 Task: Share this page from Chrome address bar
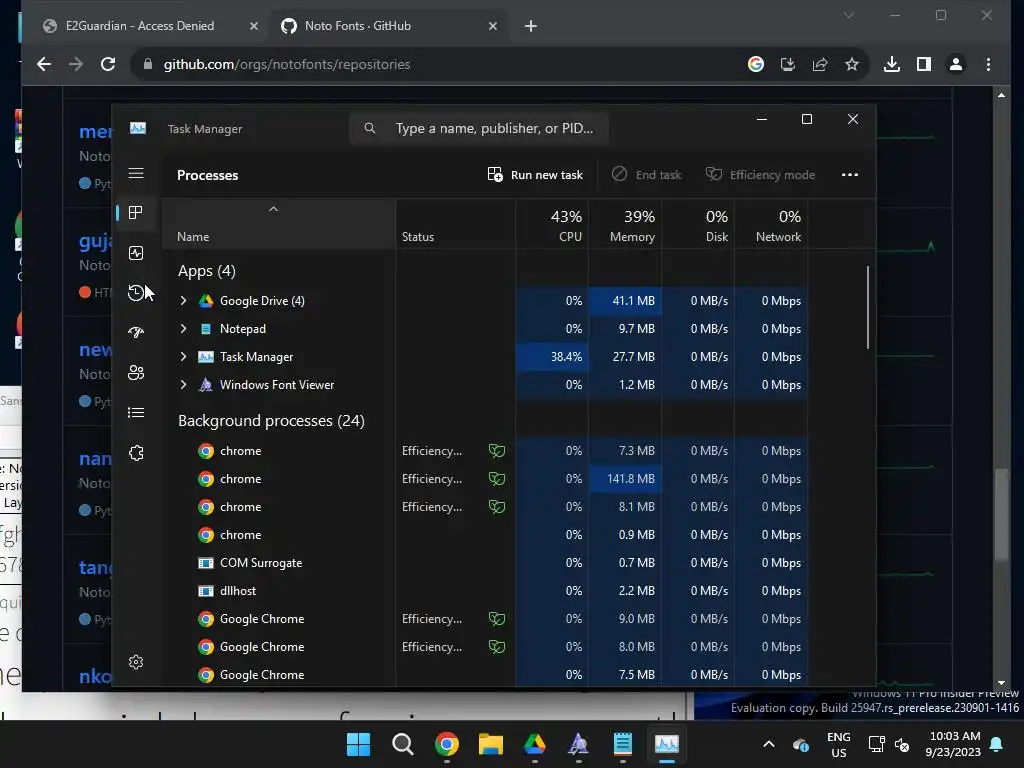pos(820,64)
